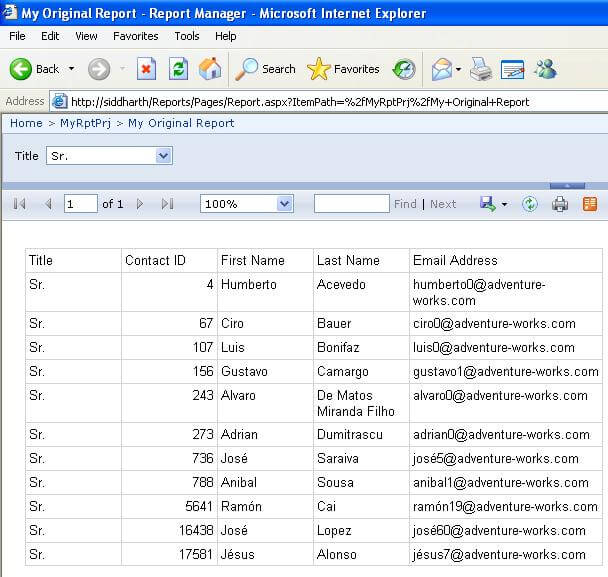Click the Export report disk icon
608x577 pixels.
[488, 204]
